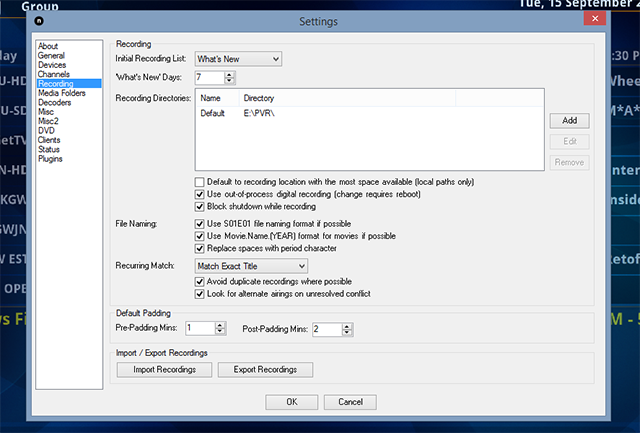The image size is (640, 433).
Task: Click the Pre-Padding Mins input field
Action: point(200,329)
